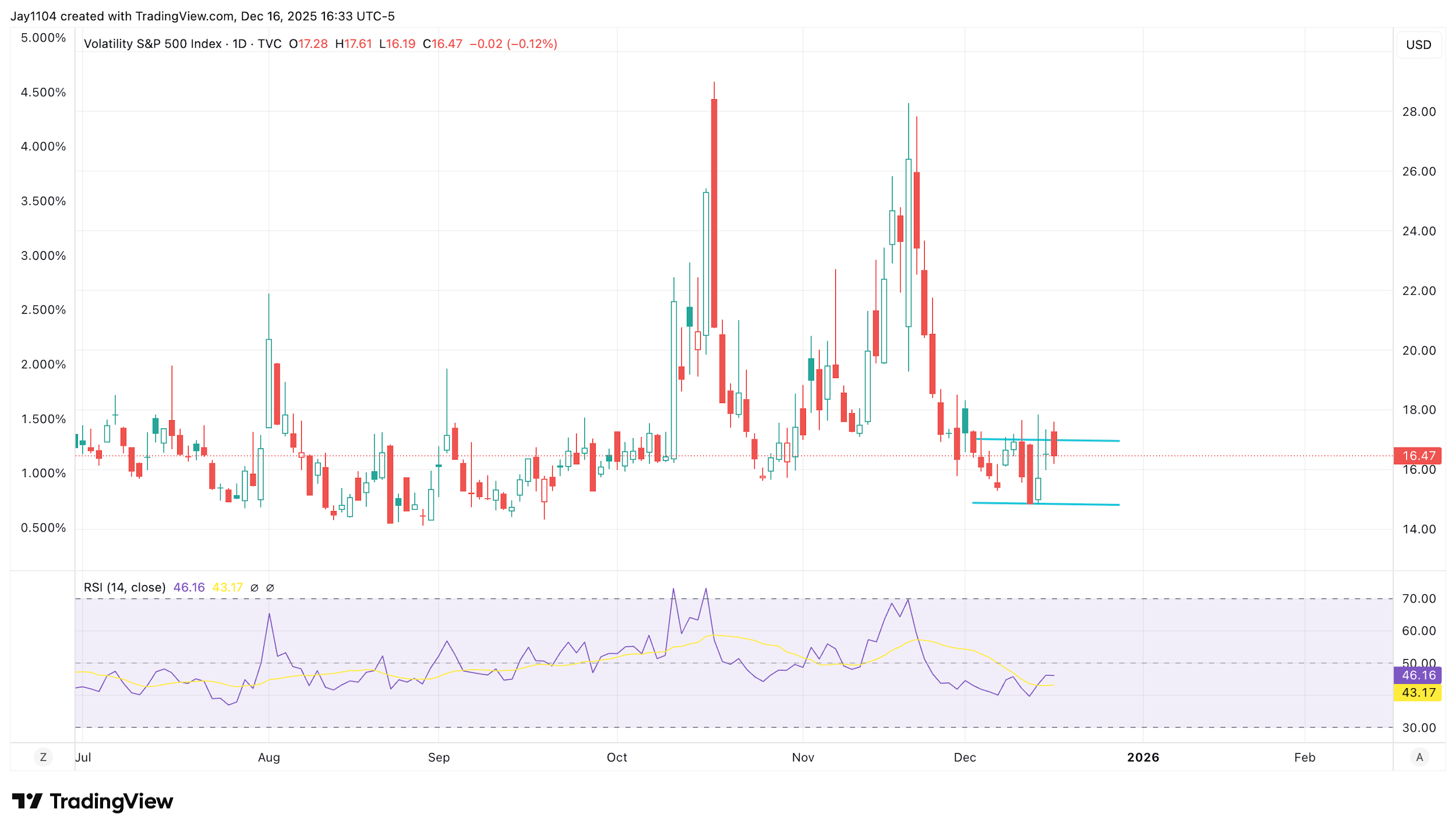The height and width of the screenshot is (832, 1456).
Task: Click the Oct label on time axis
Action: [617, 757]
